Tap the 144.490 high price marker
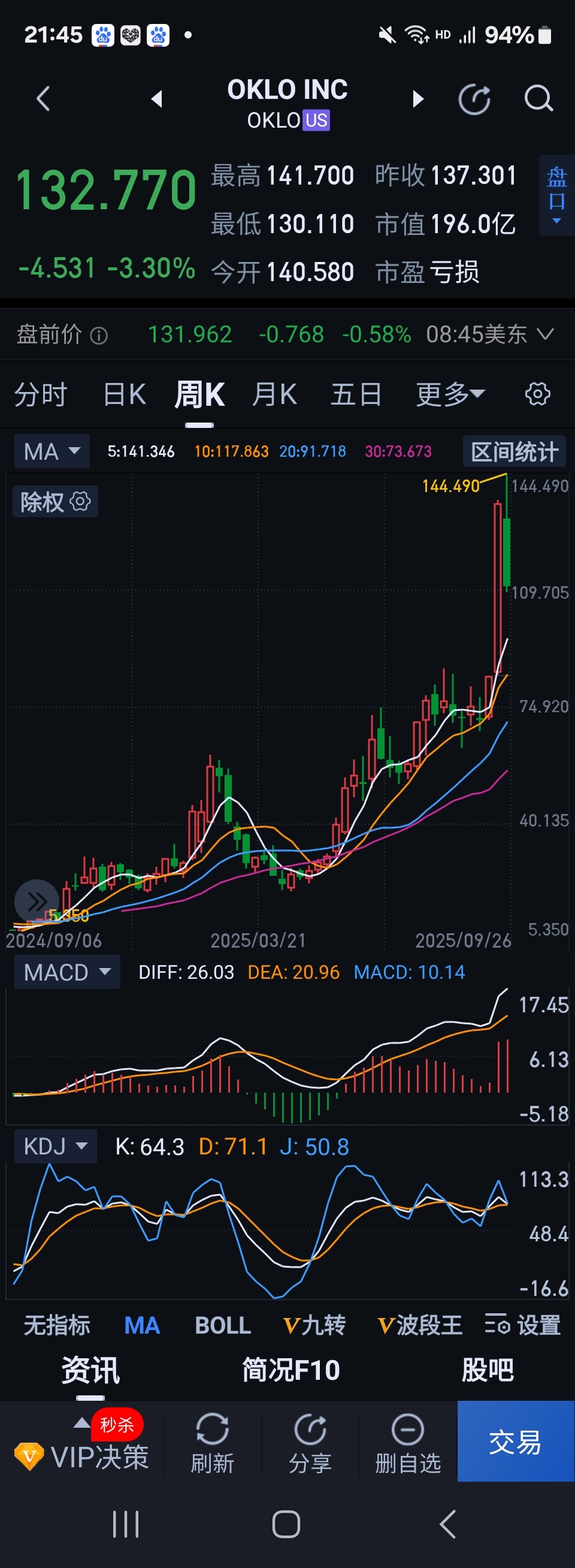This screenshot has width=575, height=1568. click(x=451, y=486)
